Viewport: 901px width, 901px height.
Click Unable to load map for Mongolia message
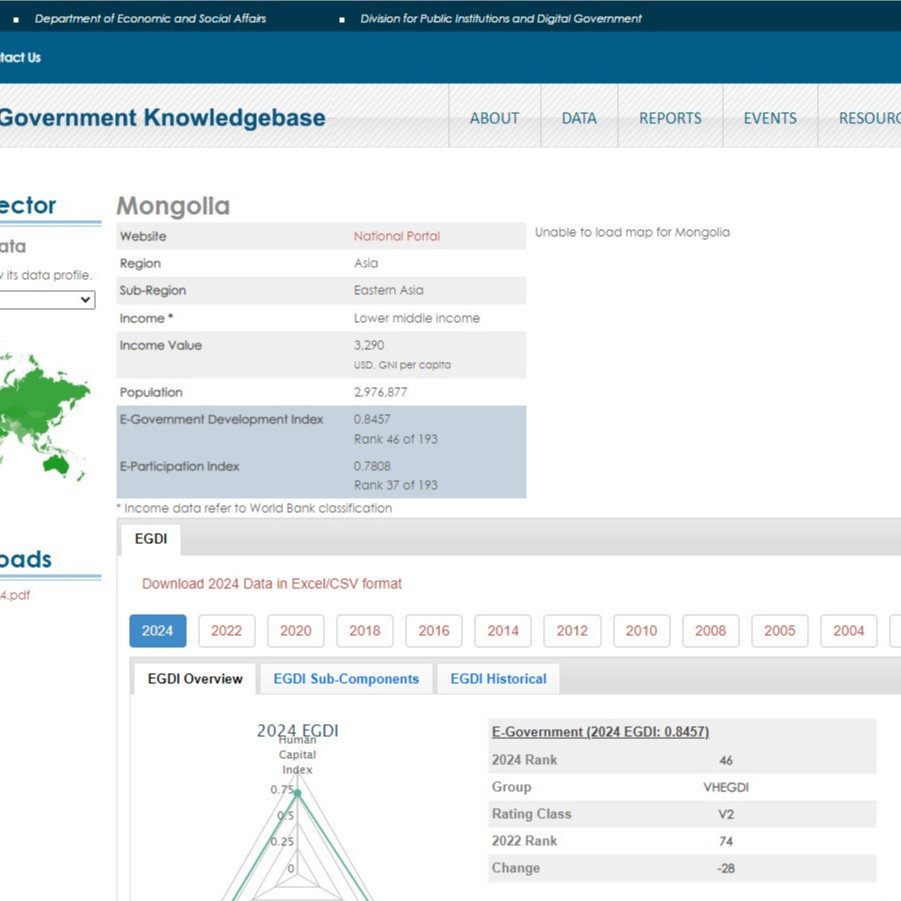coord(632,233)
